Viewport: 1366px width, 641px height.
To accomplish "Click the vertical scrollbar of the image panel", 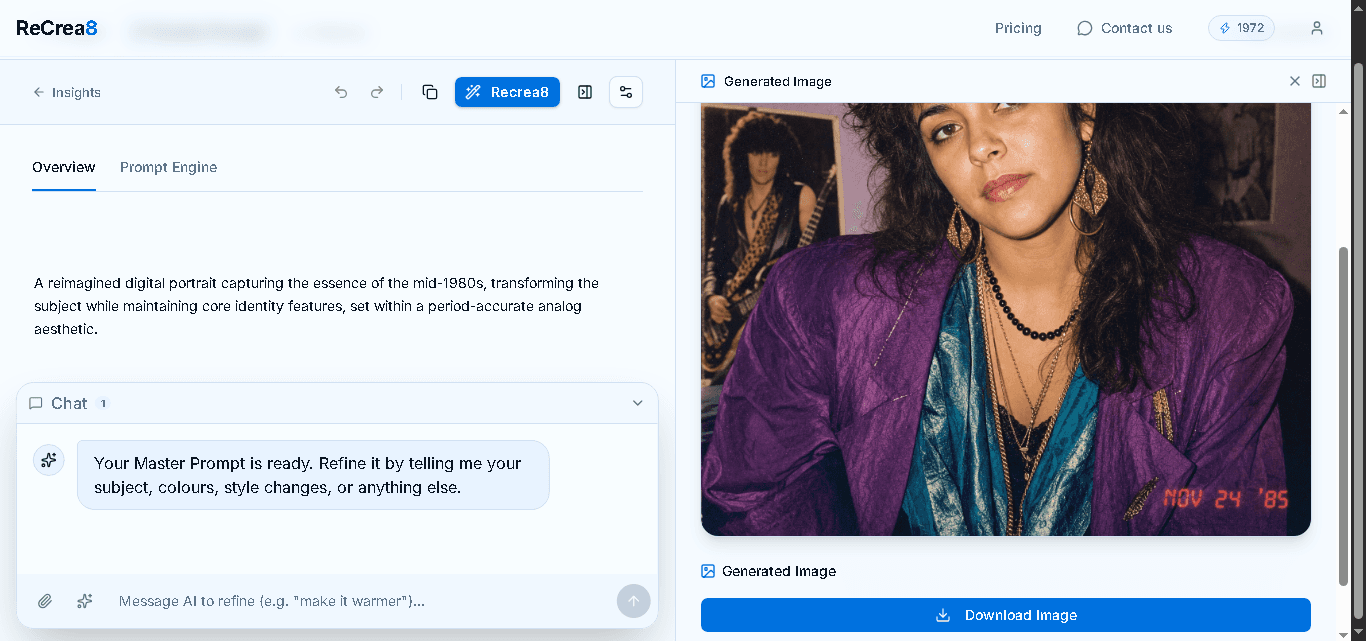I will click(1343, 415).
